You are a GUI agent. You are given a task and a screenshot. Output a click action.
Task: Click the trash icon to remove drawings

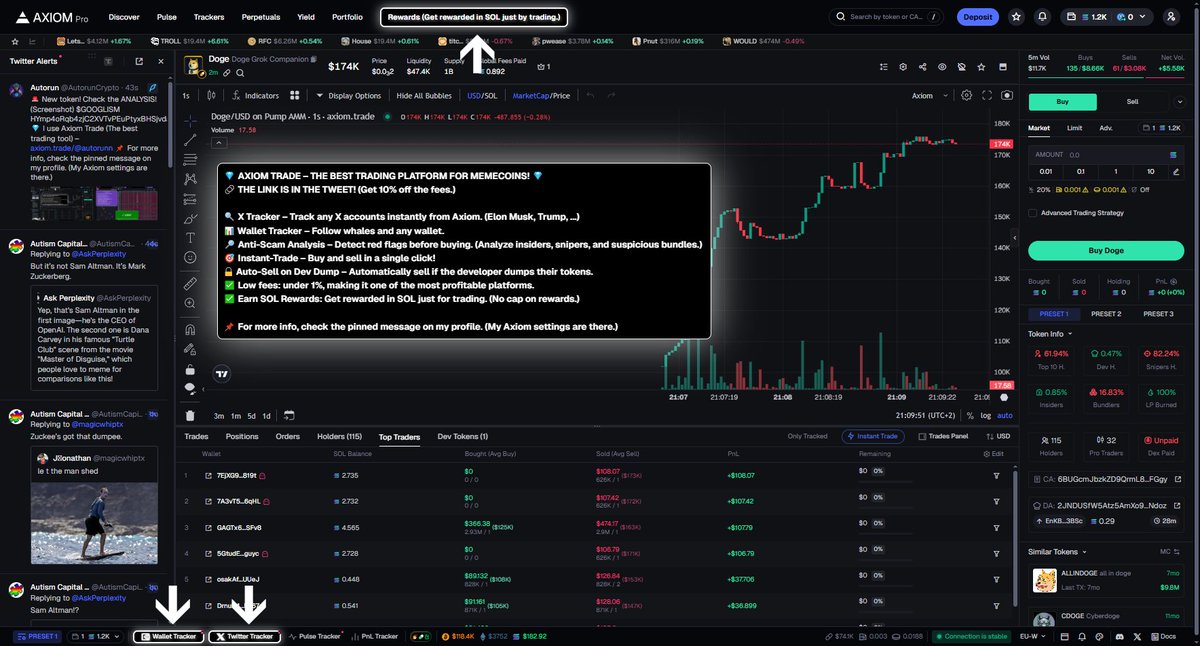190,415
